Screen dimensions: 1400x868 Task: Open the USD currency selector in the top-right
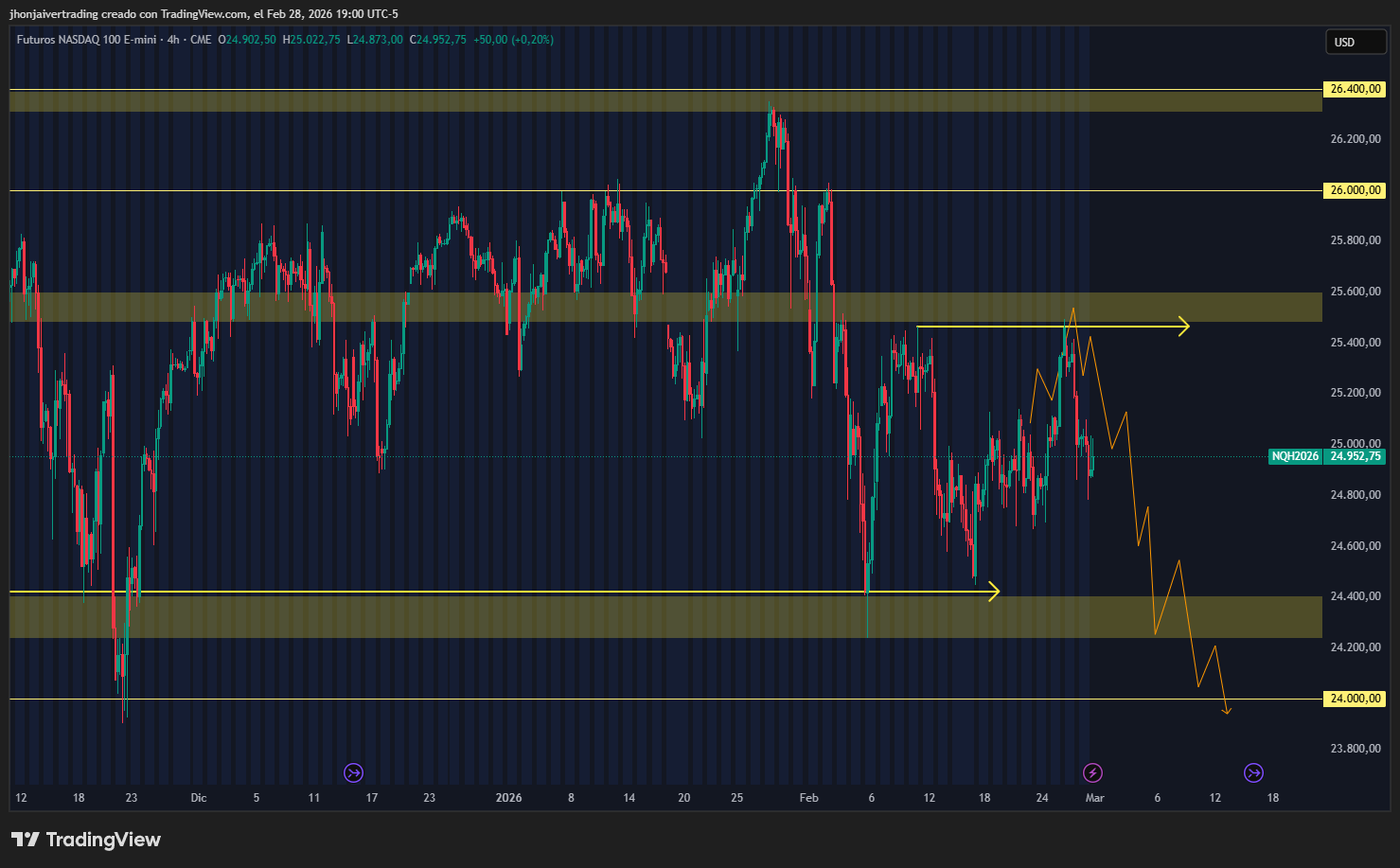point(1356,42)
